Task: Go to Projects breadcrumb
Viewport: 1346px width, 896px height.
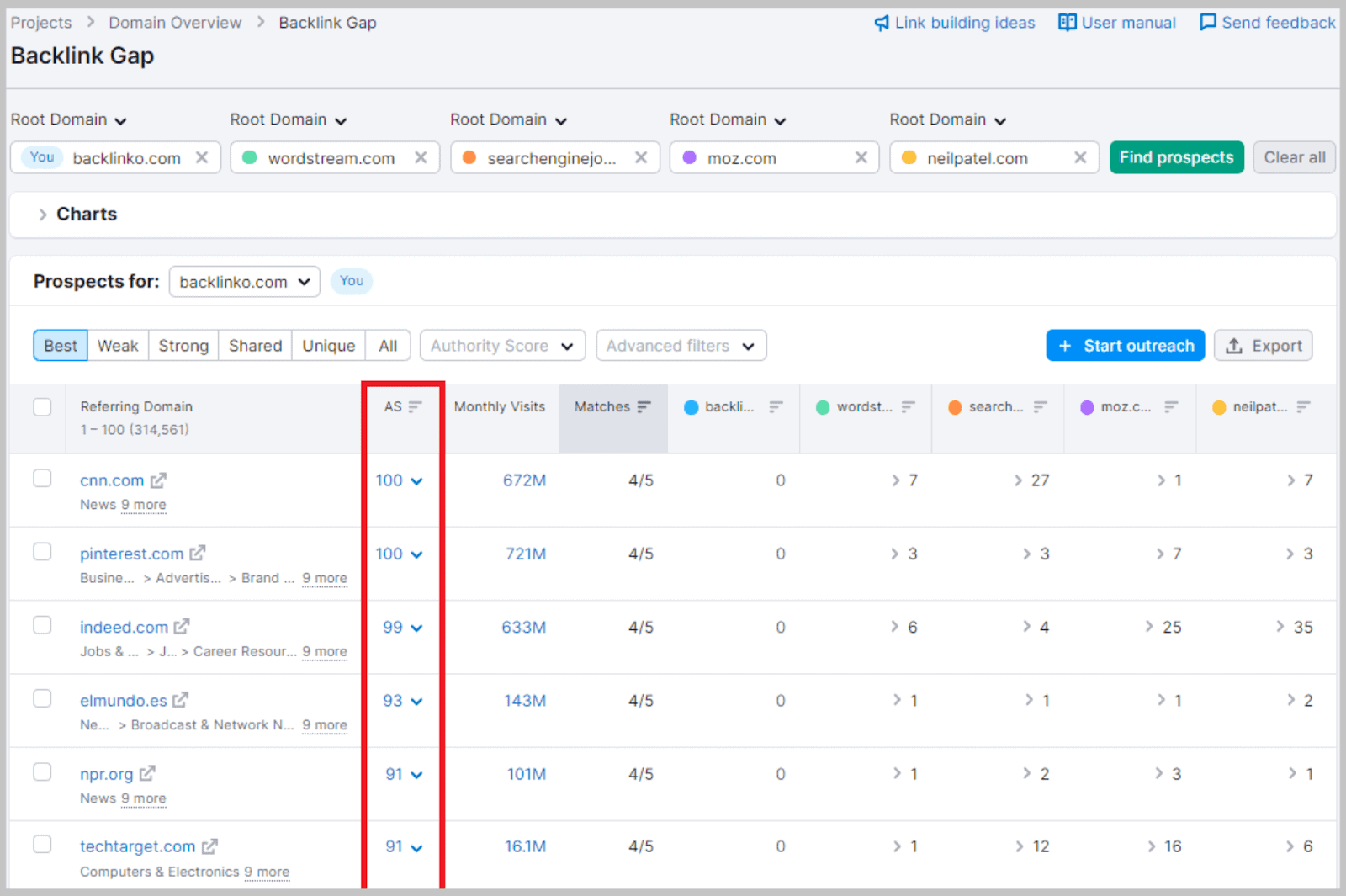Action: 41,23
